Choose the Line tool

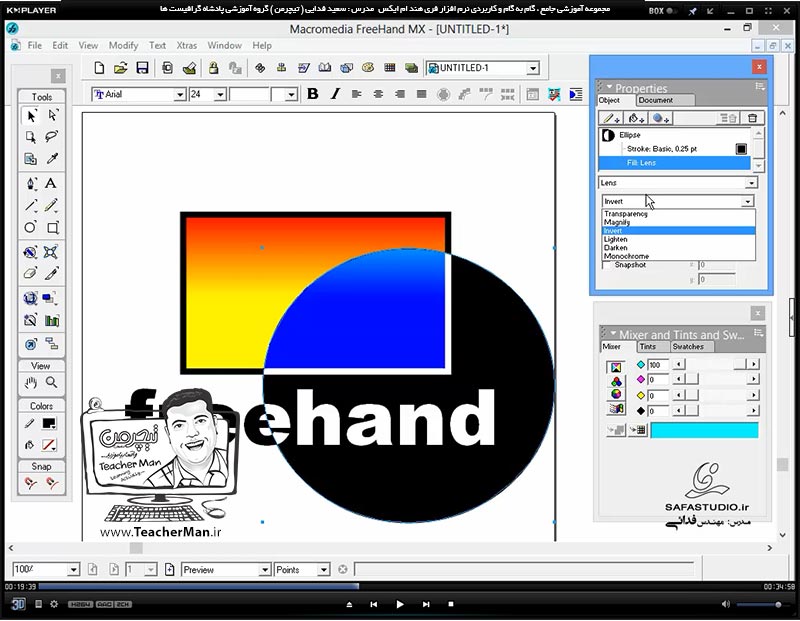[31, 206]
